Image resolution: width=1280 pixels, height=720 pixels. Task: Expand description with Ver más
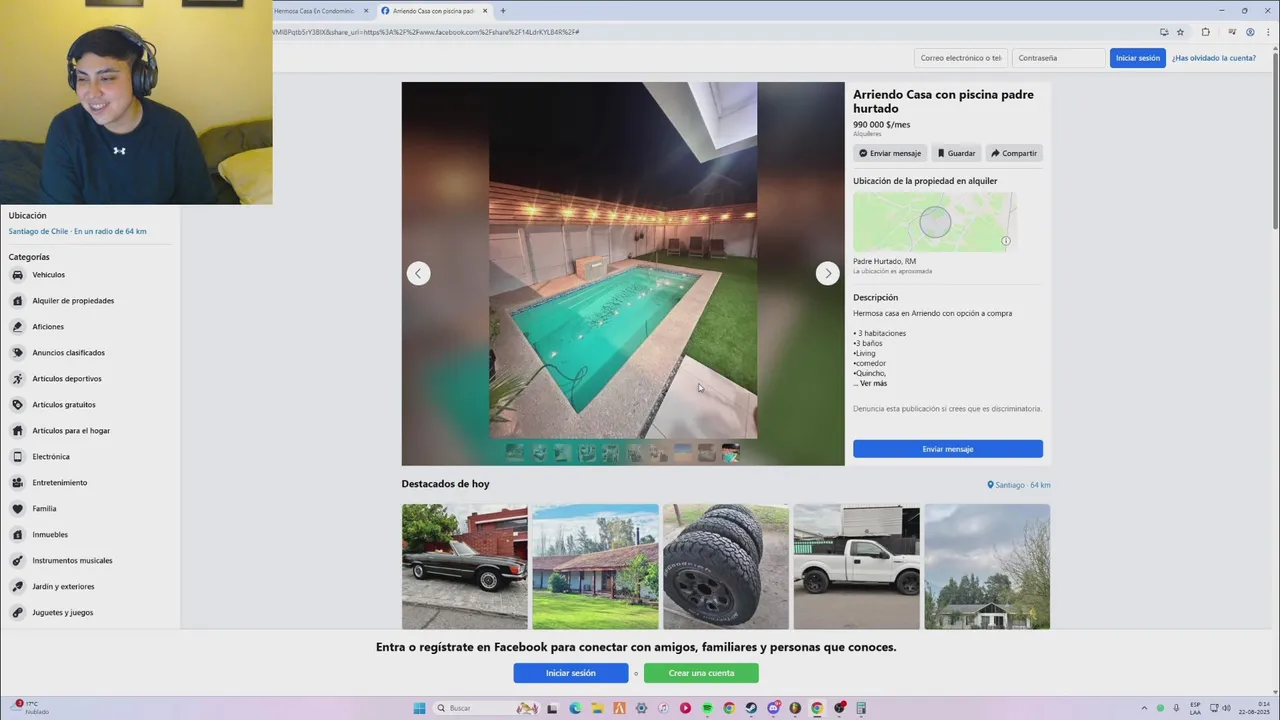pos(873,383)
